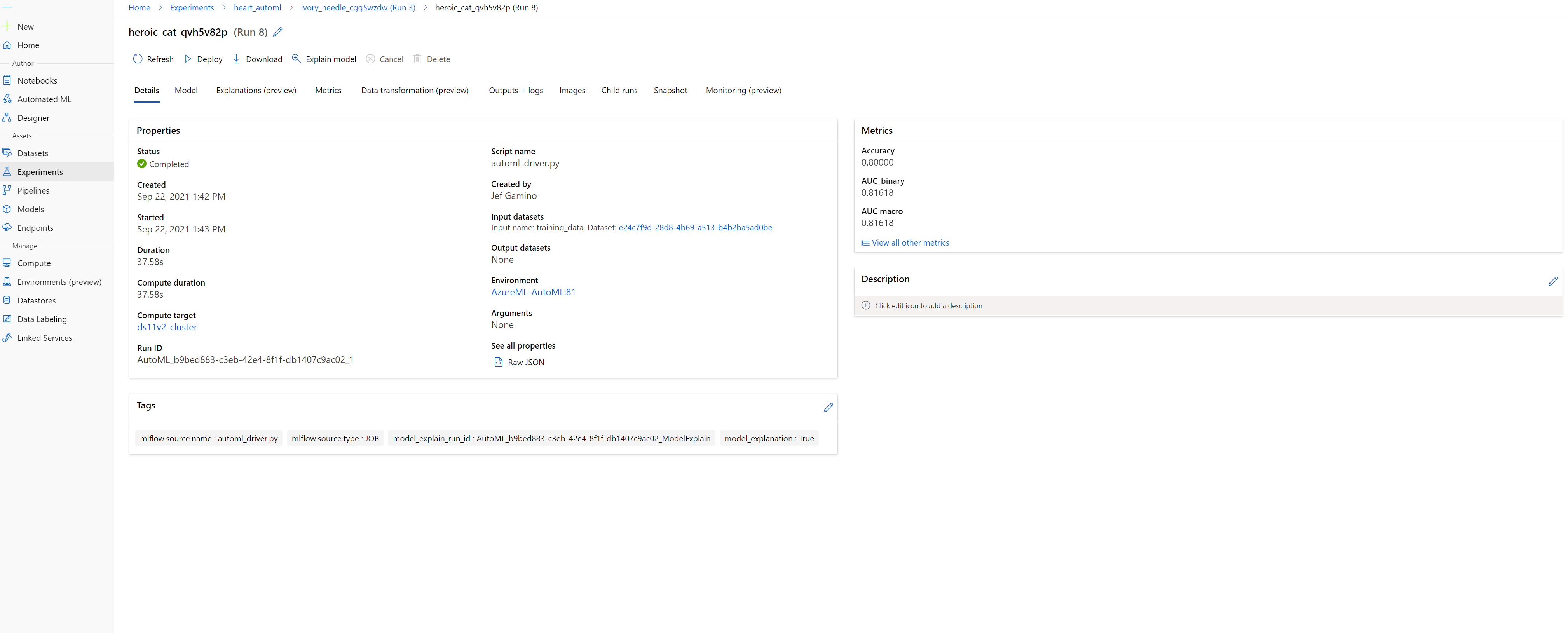
Task: Open the Models asset list
Action: [x=30, y=209]
